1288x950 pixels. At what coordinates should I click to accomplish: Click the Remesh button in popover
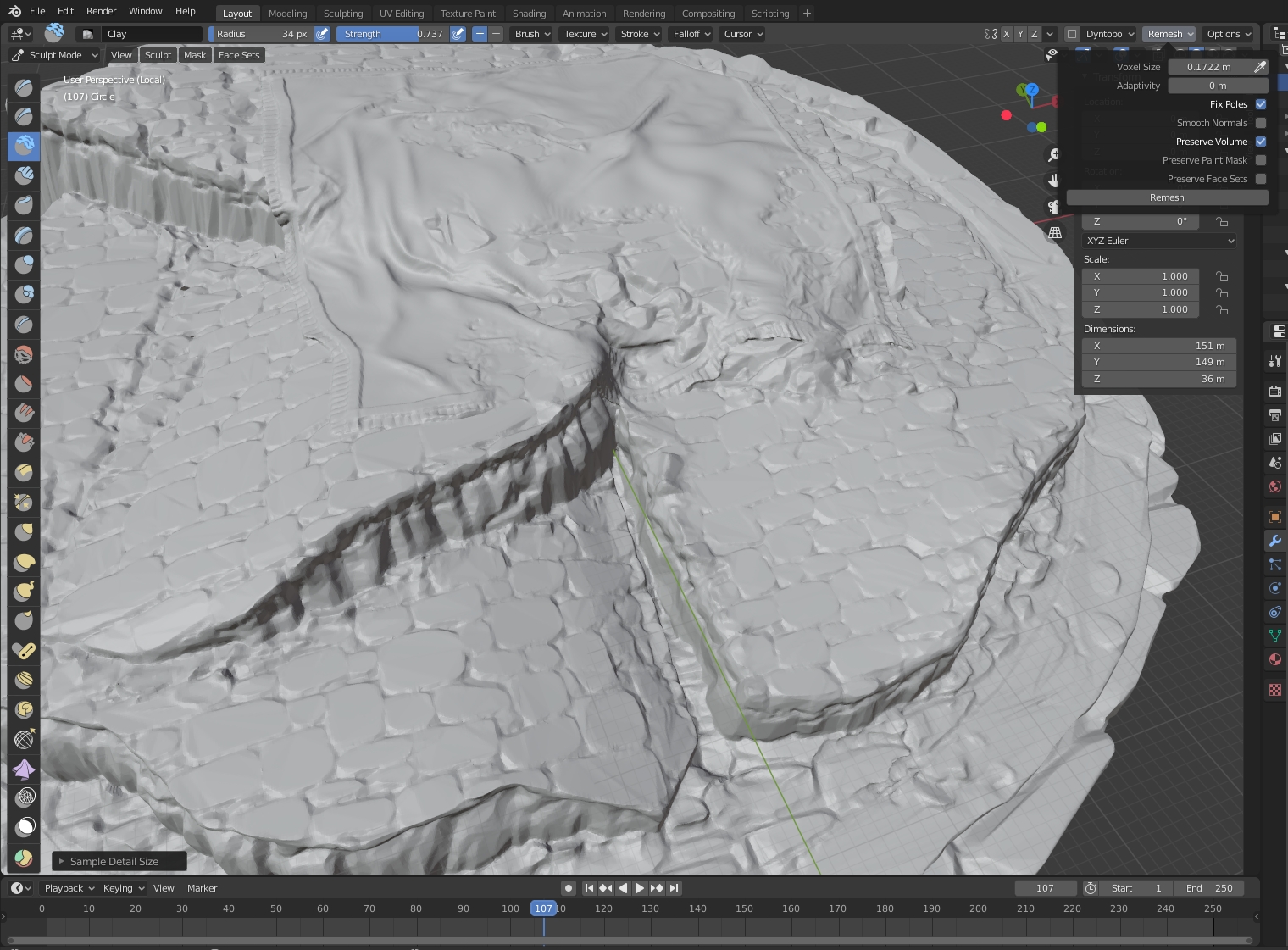point(1167,197)
